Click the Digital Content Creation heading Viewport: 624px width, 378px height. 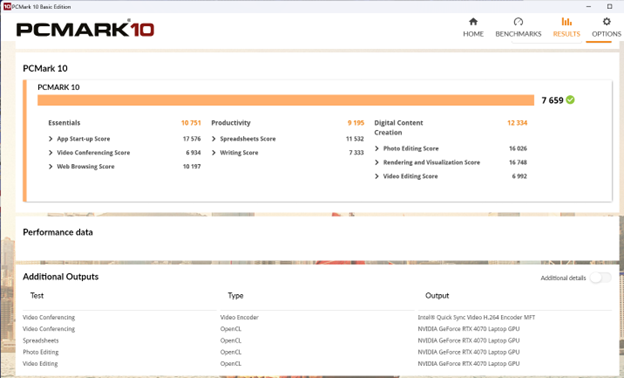(x=398, y=128)
